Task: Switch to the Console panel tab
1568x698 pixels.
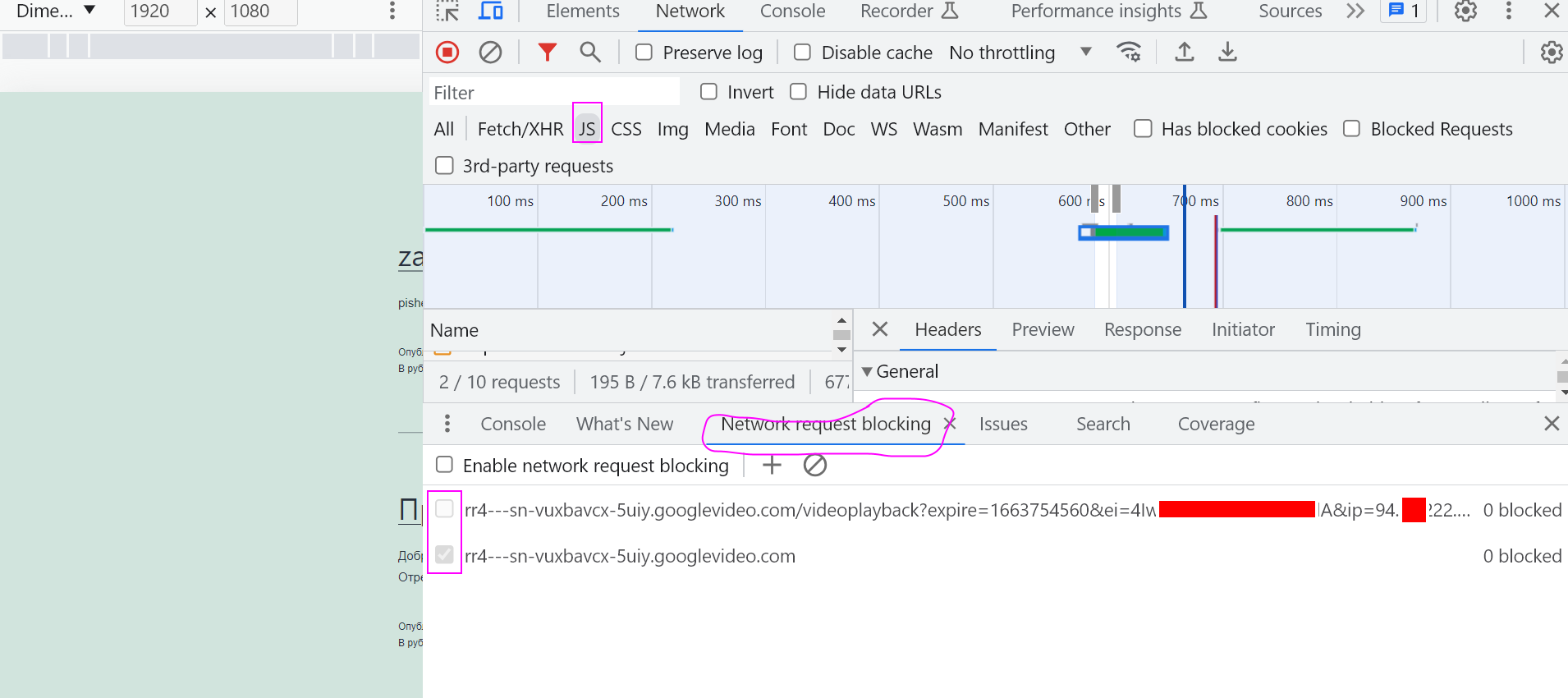Action: pos(792,11)
